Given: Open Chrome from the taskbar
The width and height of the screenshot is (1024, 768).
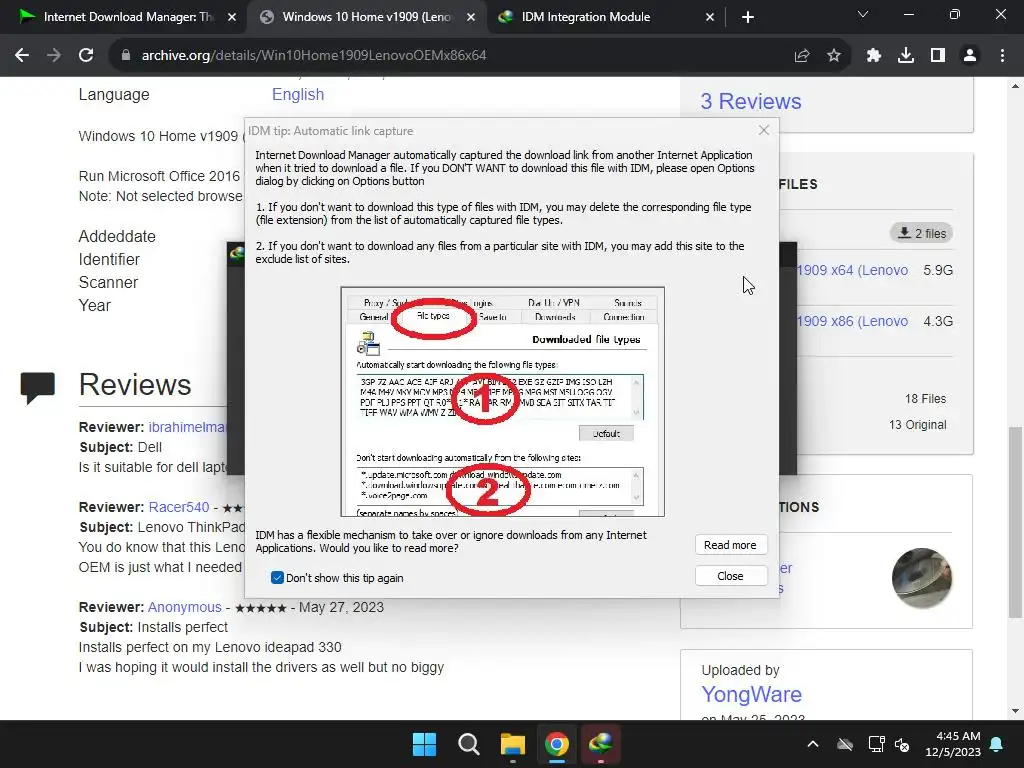Looking at the screenshot, I should tap(556, 744).
